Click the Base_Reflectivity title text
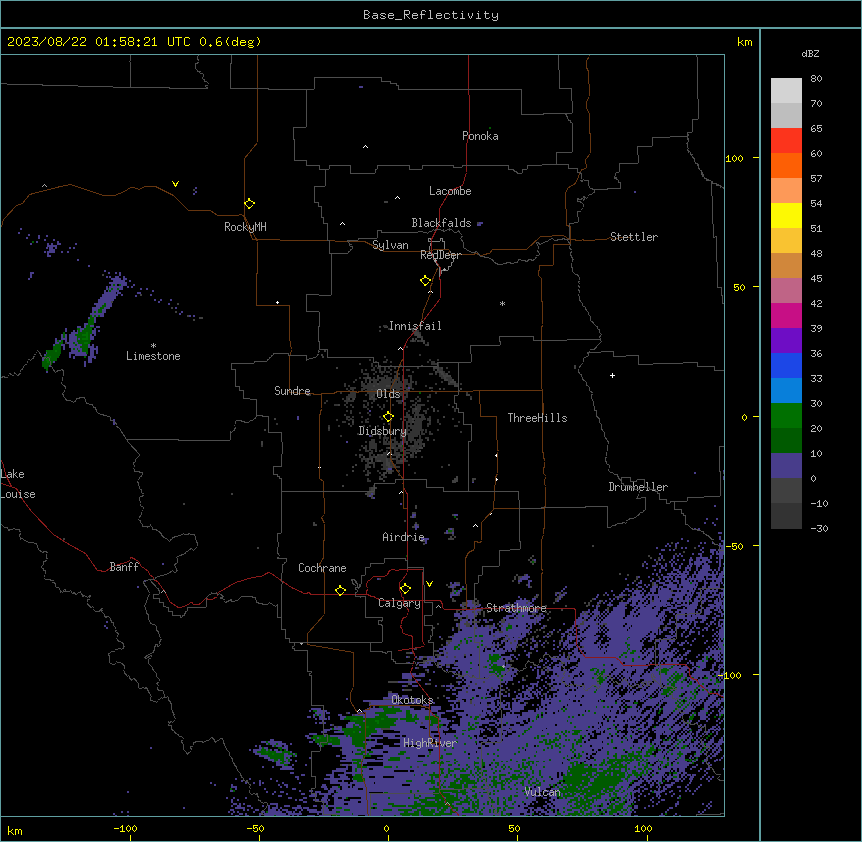The image size is (862, 842). [431, 15]
